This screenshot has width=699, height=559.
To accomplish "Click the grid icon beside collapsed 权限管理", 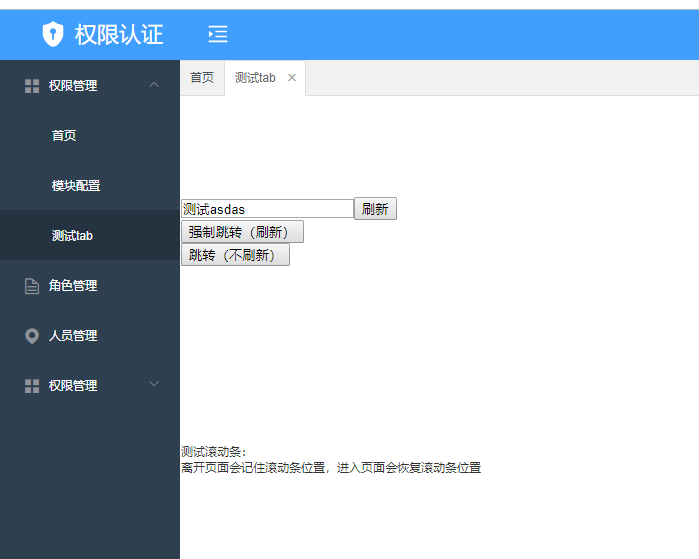I will click(32, 386).
